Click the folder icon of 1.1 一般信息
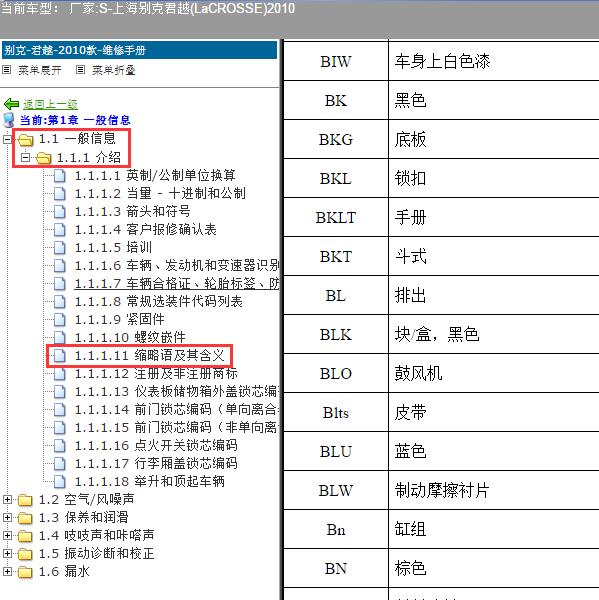 coord(26,140)
